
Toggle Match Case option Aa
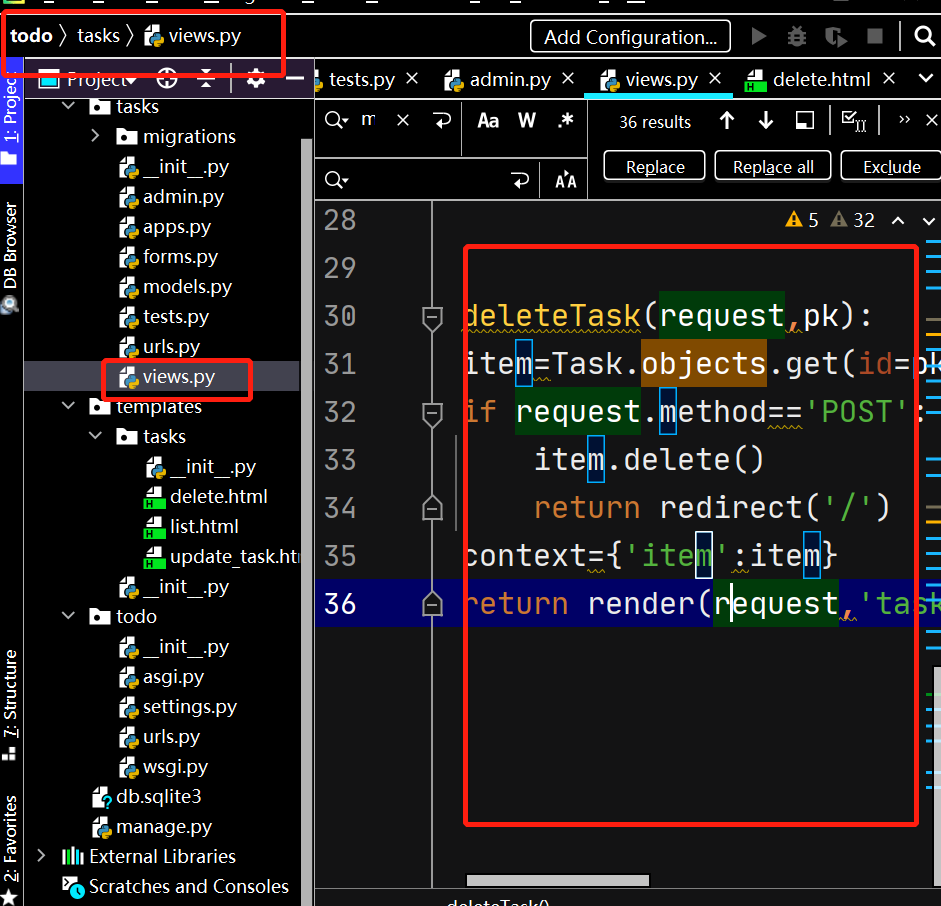(488, 121)
